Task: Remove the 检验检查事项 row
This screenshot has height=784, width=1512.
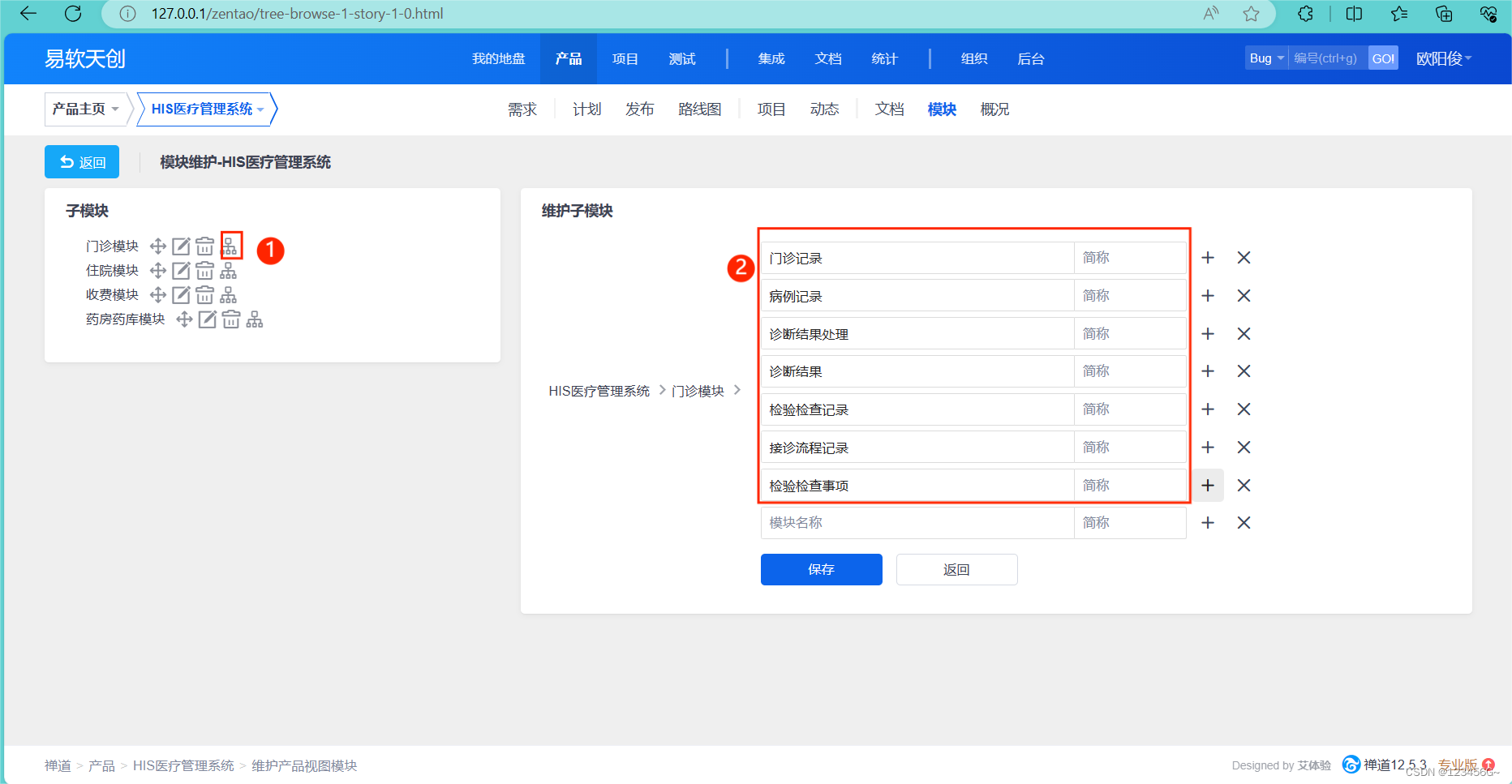Action: point(1244,486)
